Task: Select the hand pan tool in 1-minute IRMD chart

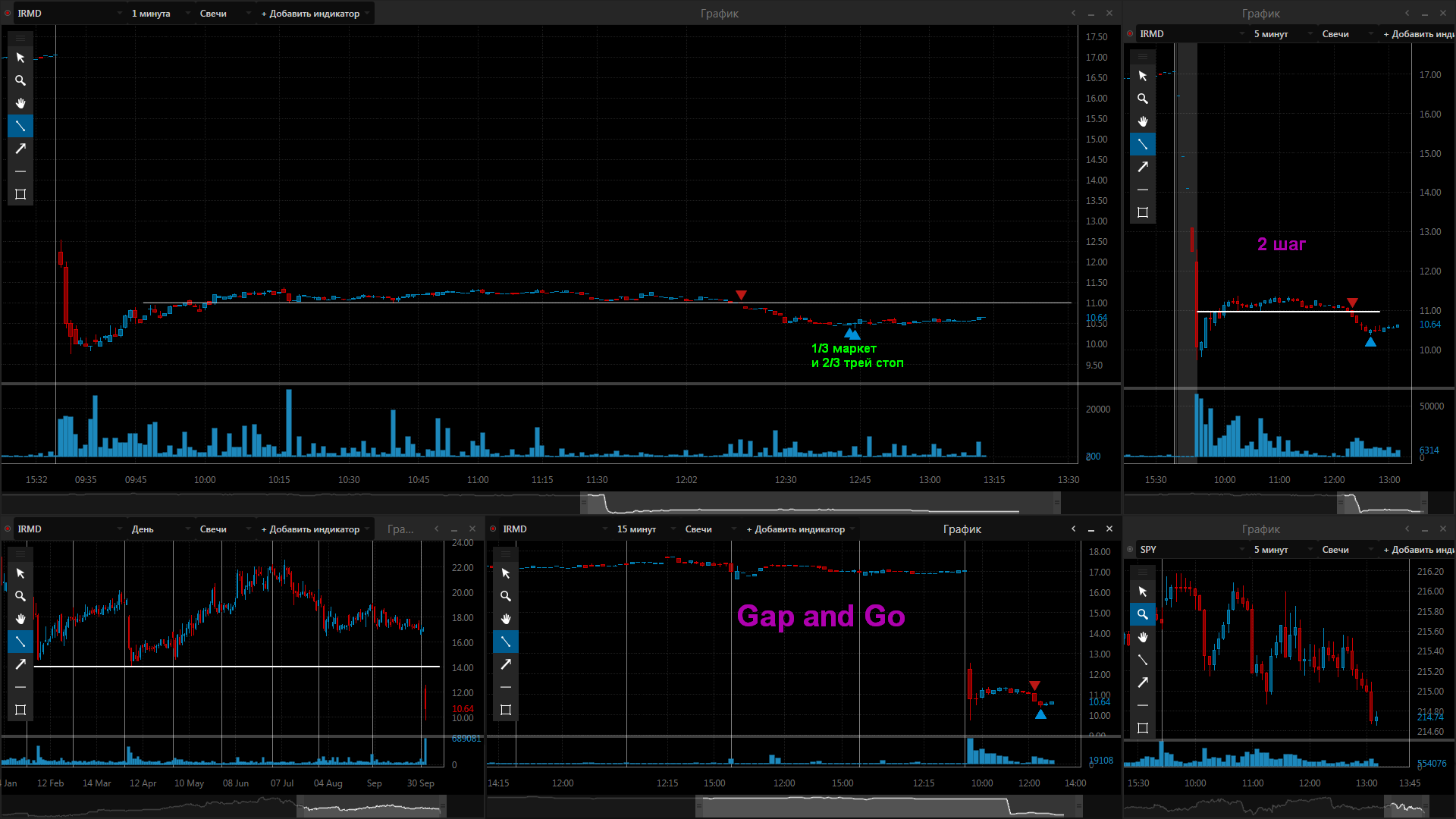Action: pyautogui.click(x=20, y=103)
